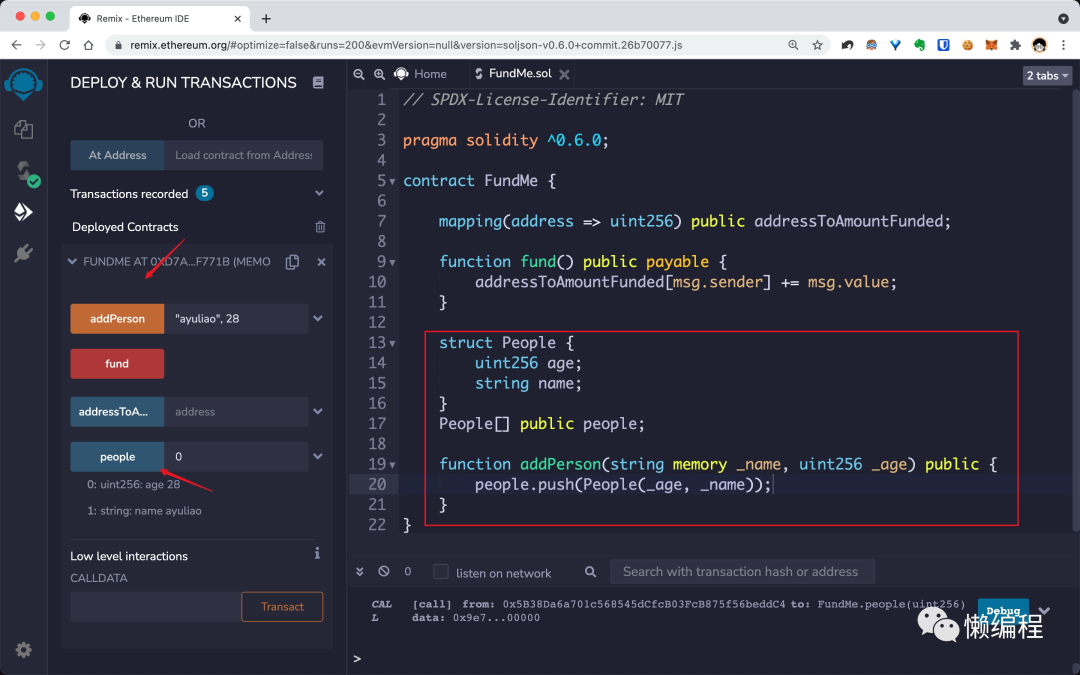
Task: Expand the Transactions recorded section
Action: (319, 194)
